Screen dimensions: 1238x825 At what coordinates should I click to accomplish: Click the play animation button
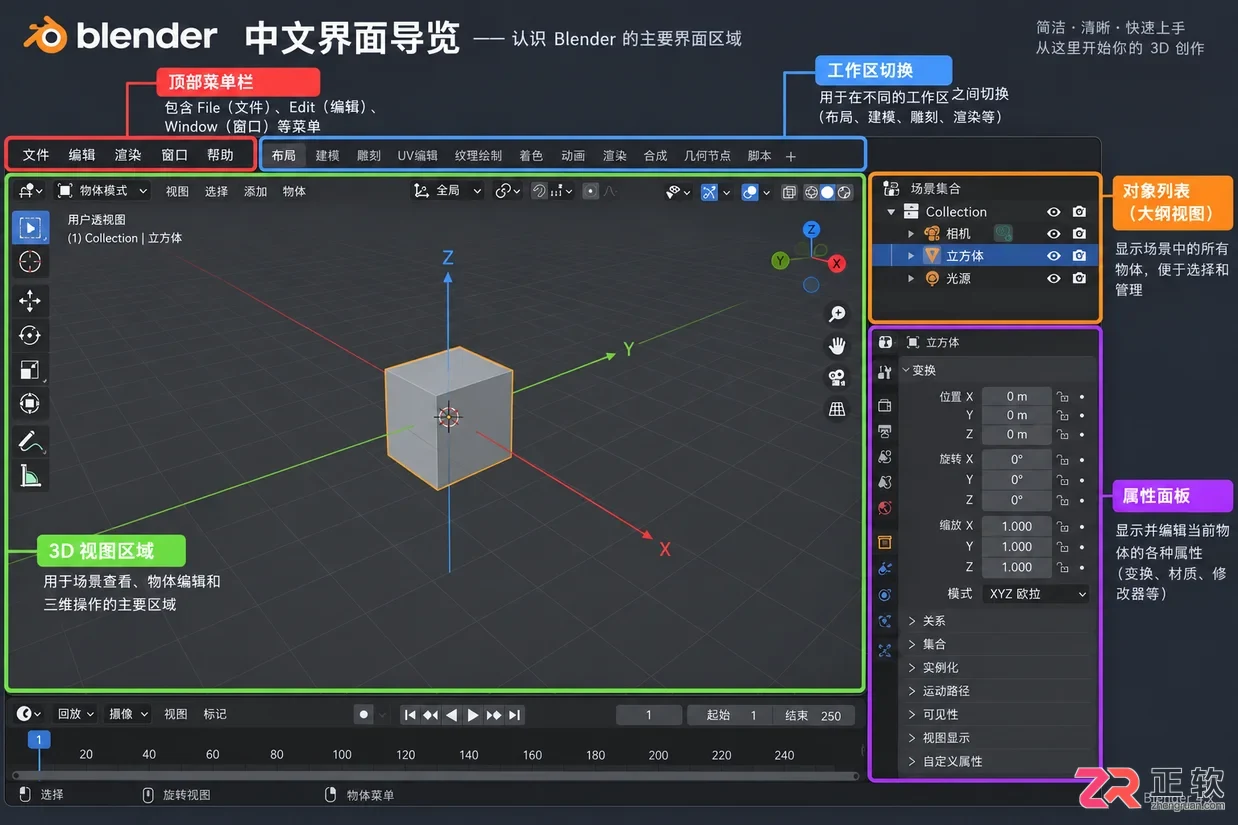(x=473, y=715)
